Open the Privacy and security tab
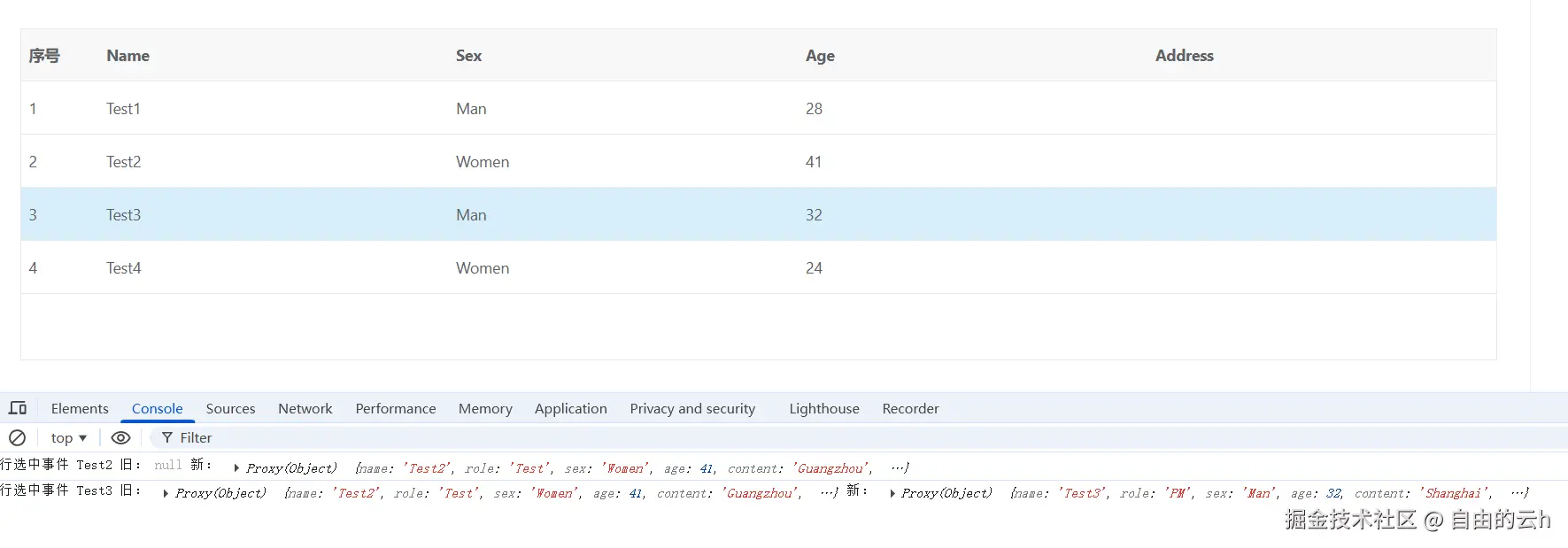The image size is (1568, 548). tap(692, 408)
